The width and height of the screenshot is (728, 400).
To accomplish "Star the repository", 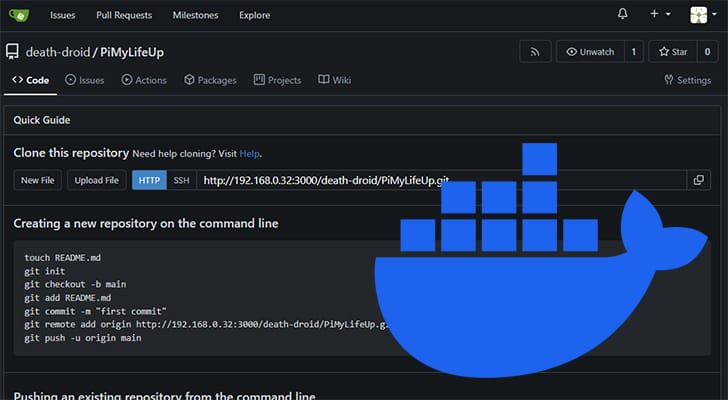I will pos(673,52).
